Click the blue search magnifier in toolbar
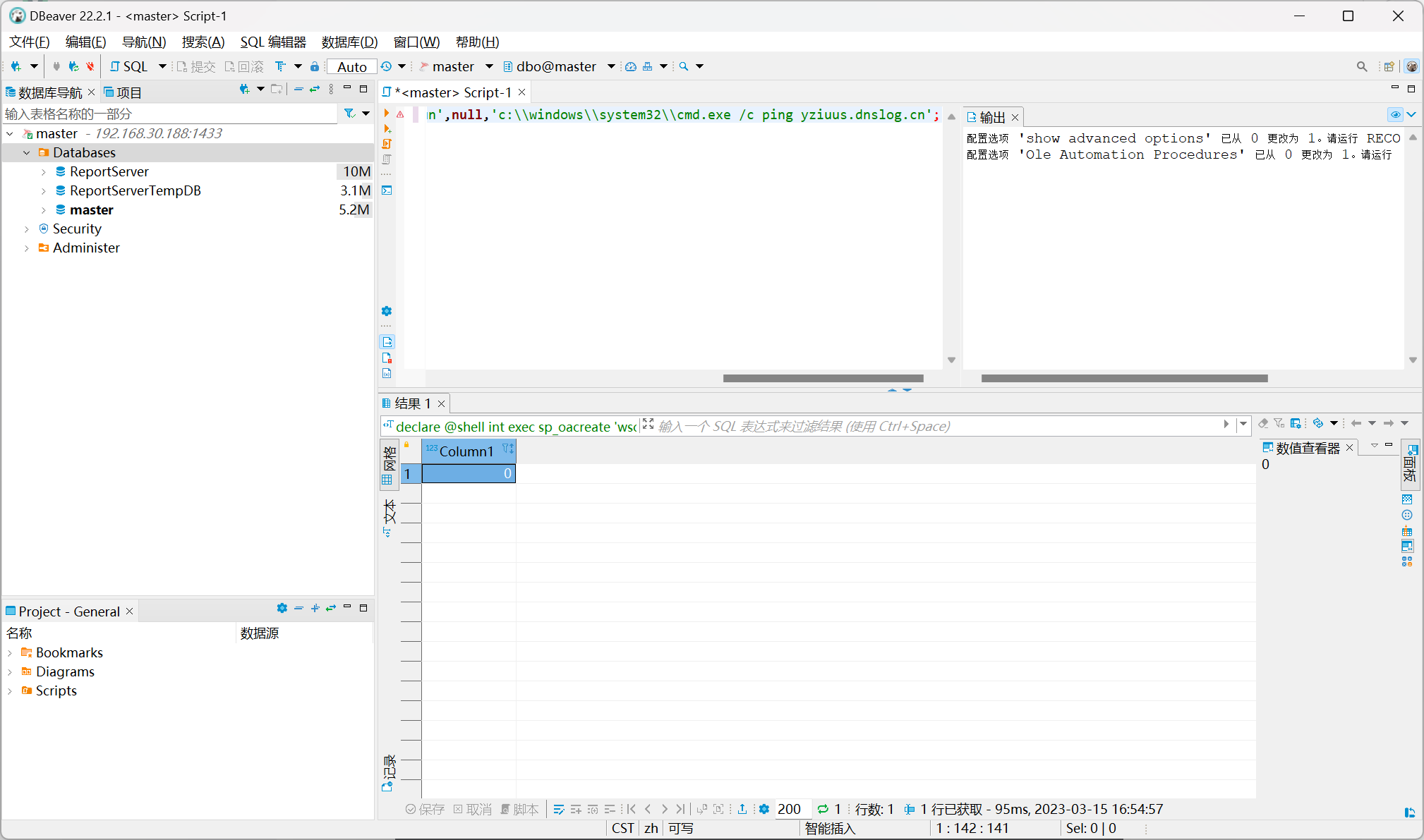The height and width of the screenshot is (840, 1424). (684, 66)
